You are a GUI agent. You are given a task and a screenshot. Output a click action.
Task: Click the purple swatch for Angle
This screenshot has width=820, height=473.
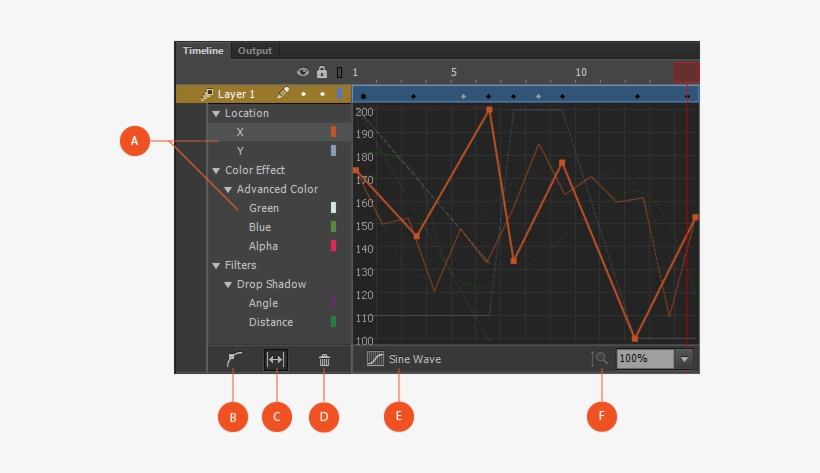click(333, 303)
